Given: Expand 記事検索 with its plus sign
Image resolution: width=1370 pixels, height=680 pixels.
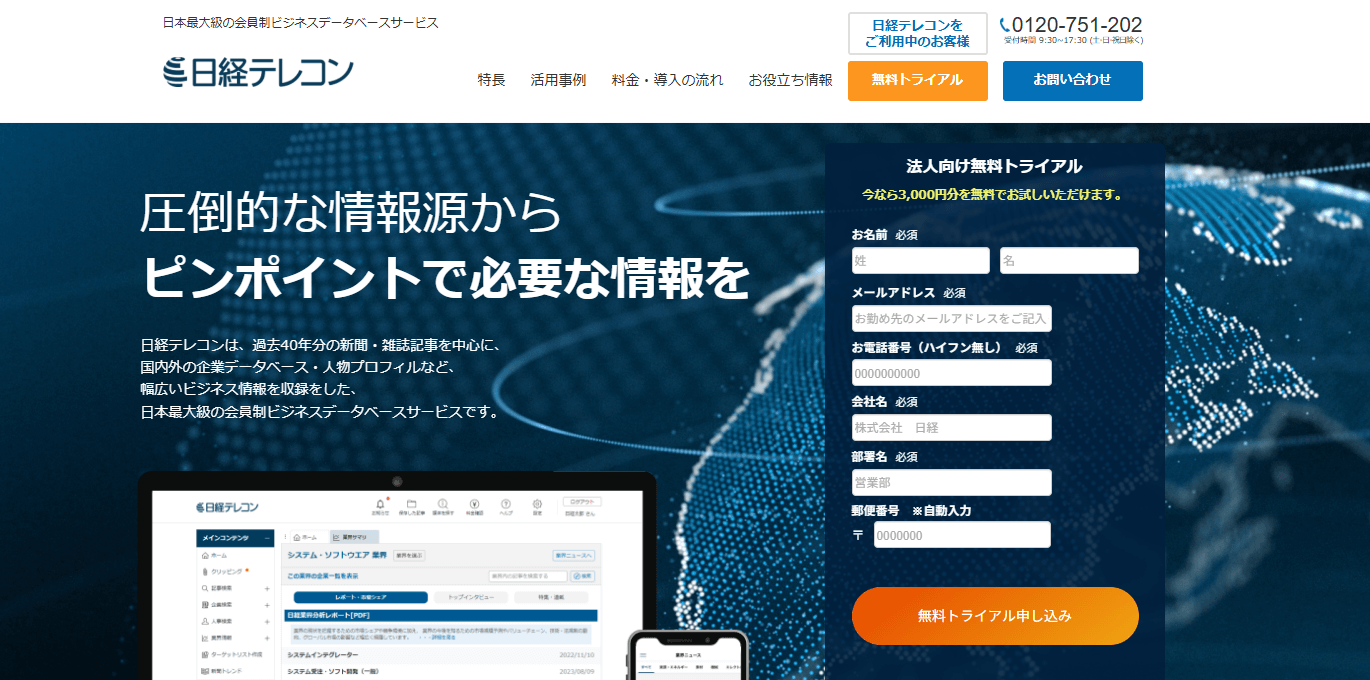Looking at the screenshot, I should pos(267,589).
